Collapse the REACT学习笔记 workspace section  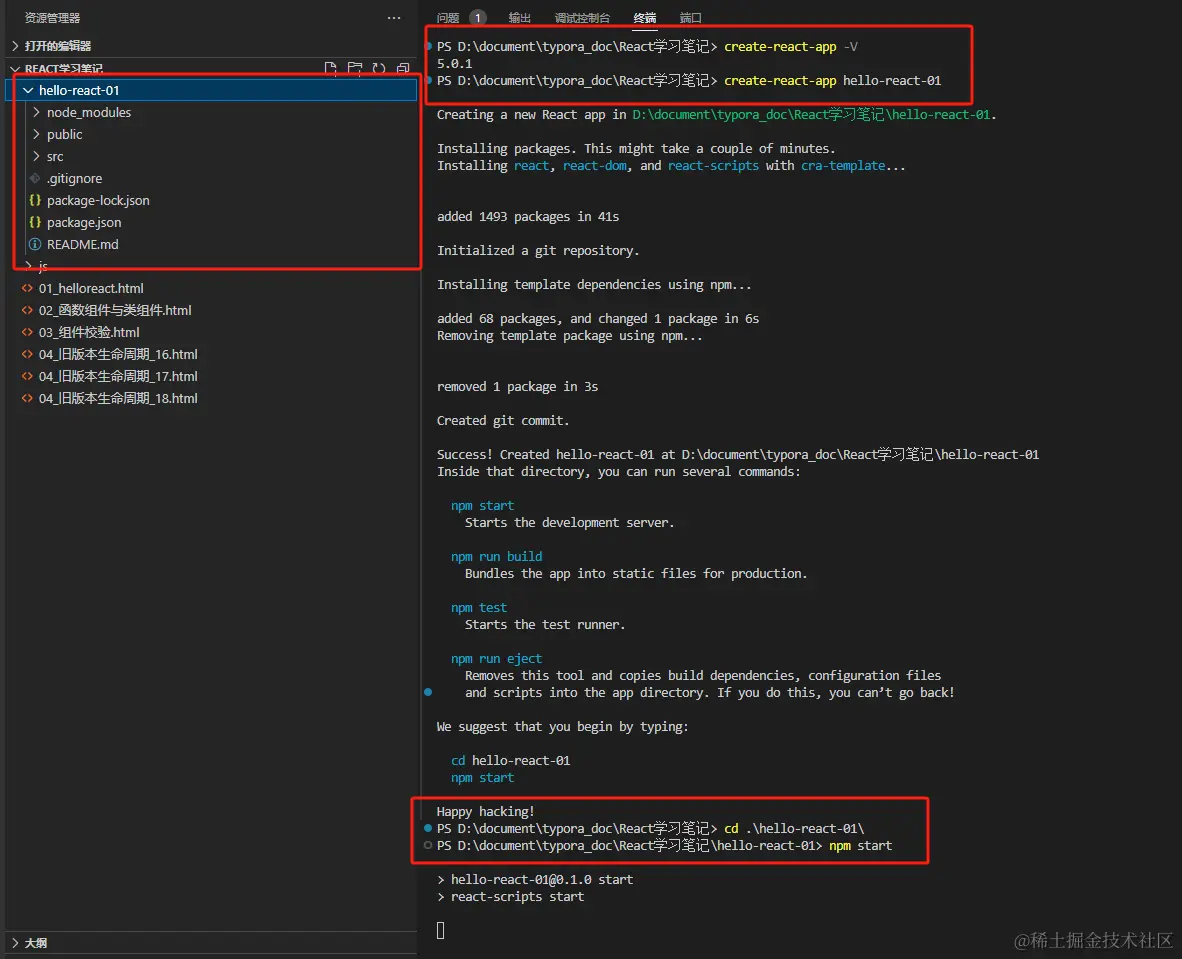point(15,69)
